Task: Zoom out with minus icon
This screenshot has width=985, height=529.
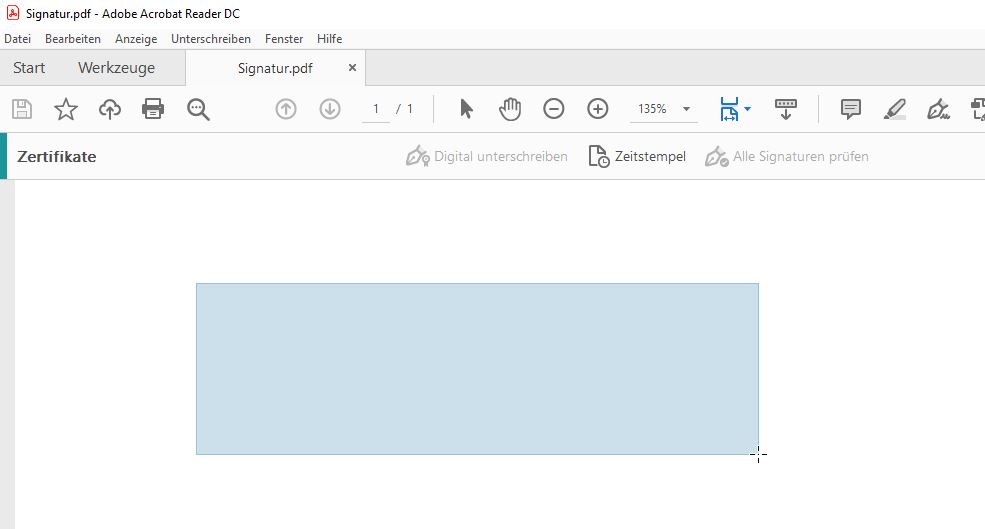Action: pos(553,109)
